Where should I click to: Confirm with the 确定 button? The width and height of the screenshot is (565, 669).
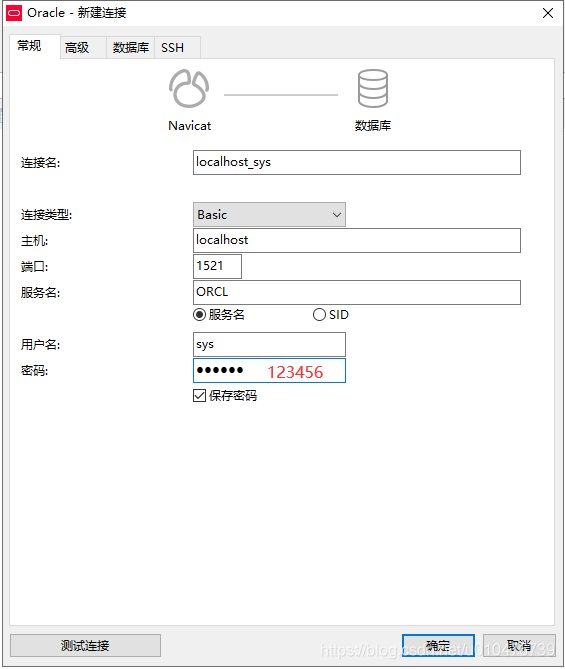click(438, 646)
